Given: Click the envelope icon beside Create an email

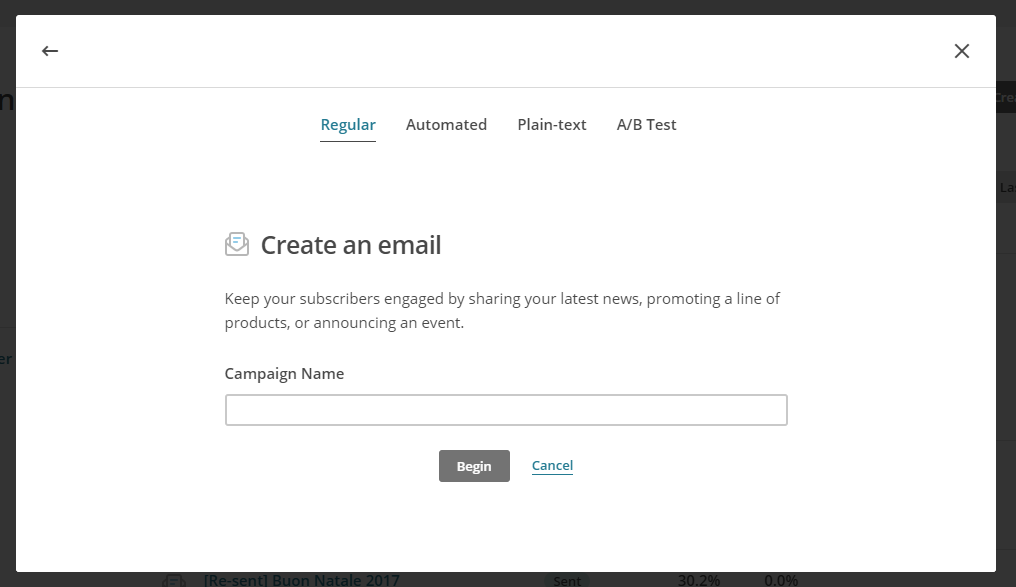Looking at the screenshot, I should tap(237, 243).
